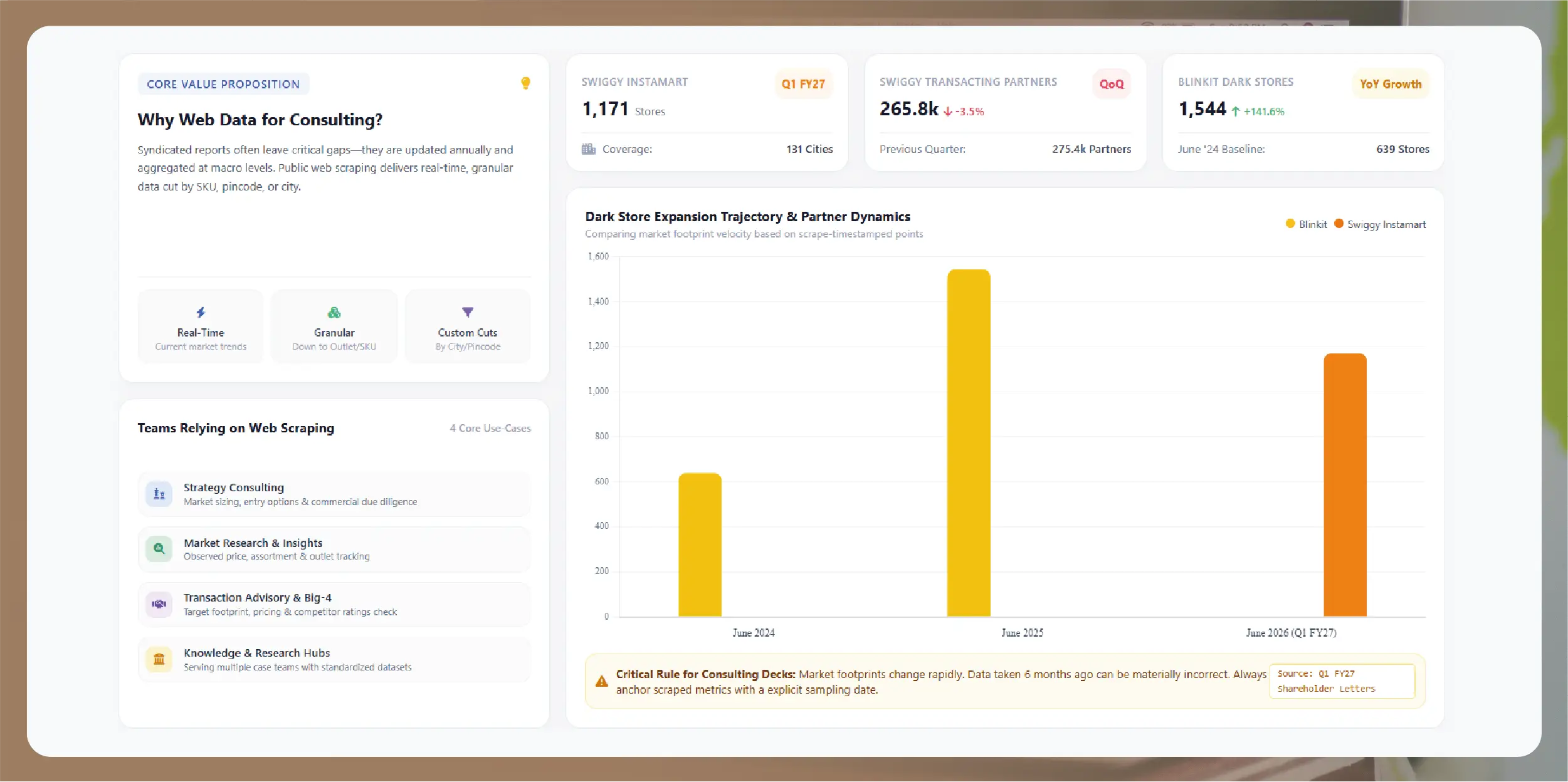The height and width of the screenshot is (782, 1568).
Task: Click the Granular green cubes icon
Action: click(334, 312)
